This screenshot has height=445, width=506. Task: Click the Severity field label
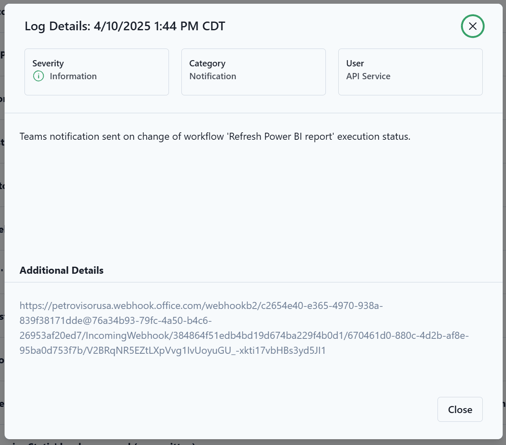(x=48, y=63)
